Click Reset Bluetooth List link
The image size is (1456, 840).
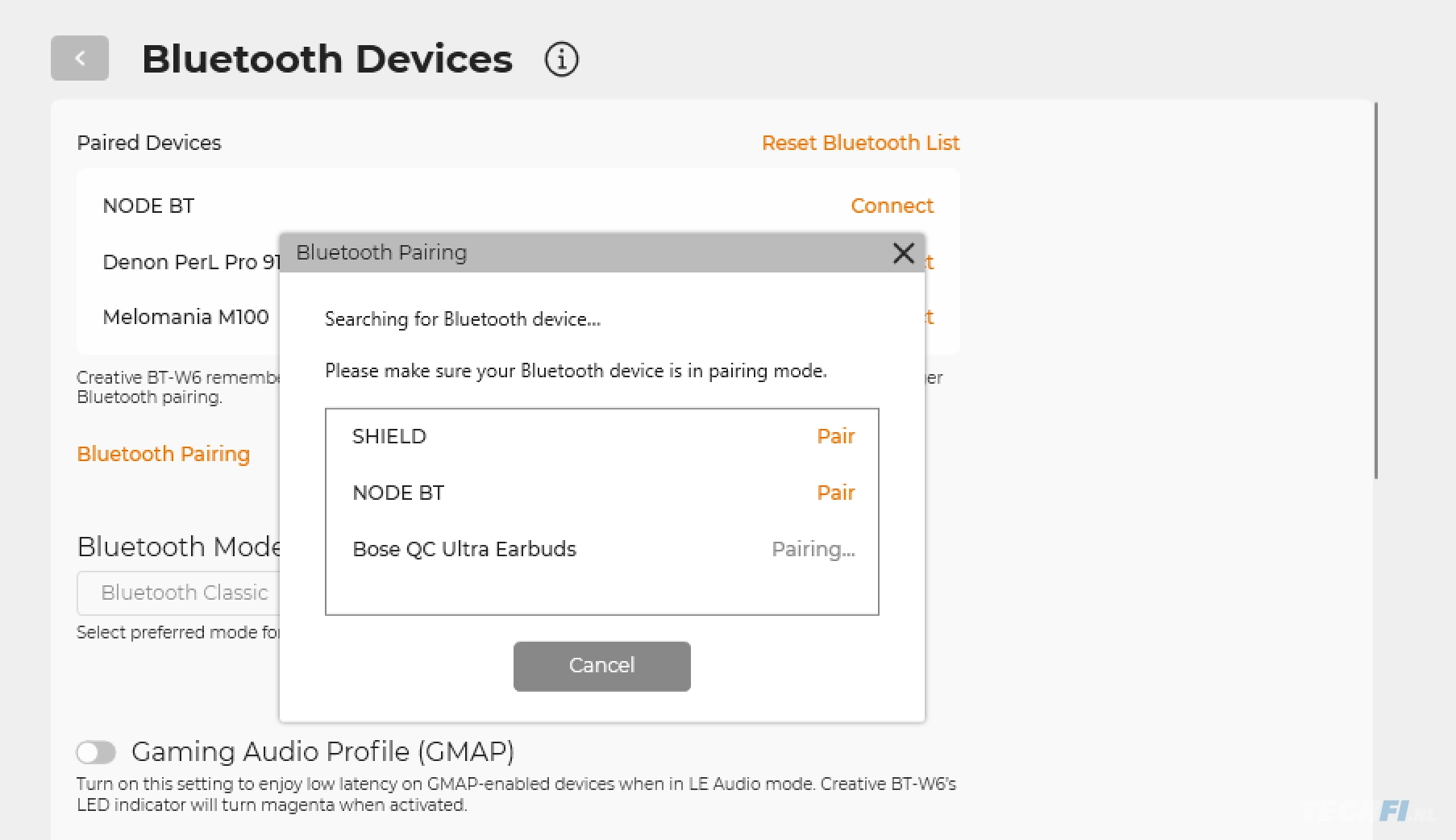point(860,143)
